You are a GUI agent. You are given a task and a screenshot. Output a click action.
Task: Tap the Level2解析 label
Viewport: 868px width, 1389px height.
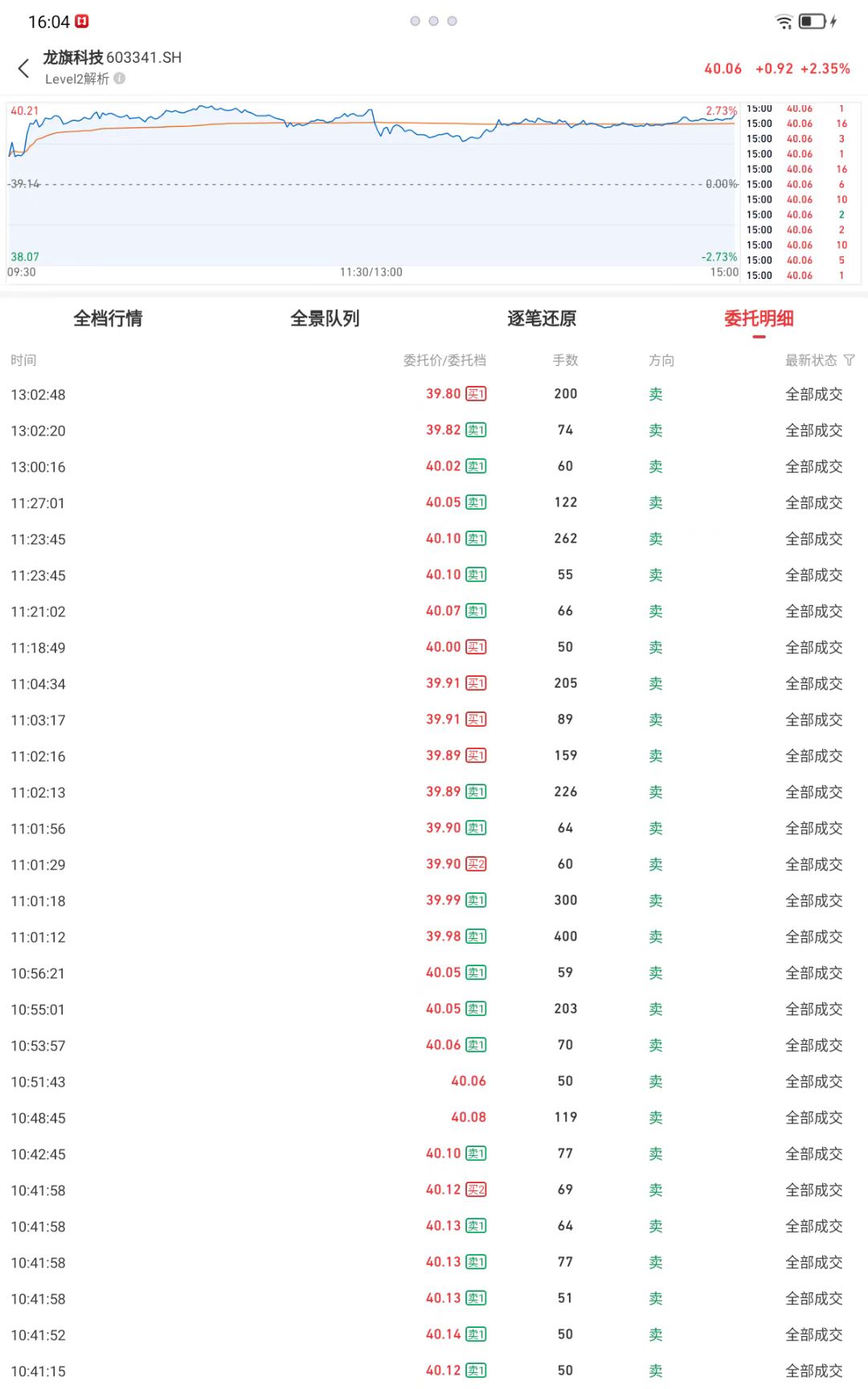point(77,79)
